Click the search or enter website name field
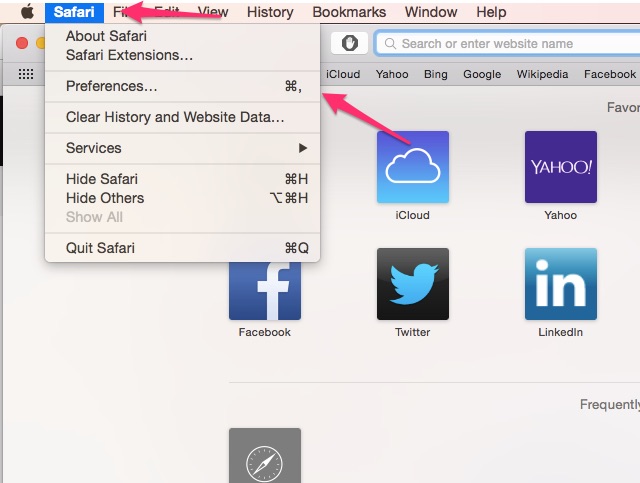The image size is (640, 483). (x=507, y=43)
